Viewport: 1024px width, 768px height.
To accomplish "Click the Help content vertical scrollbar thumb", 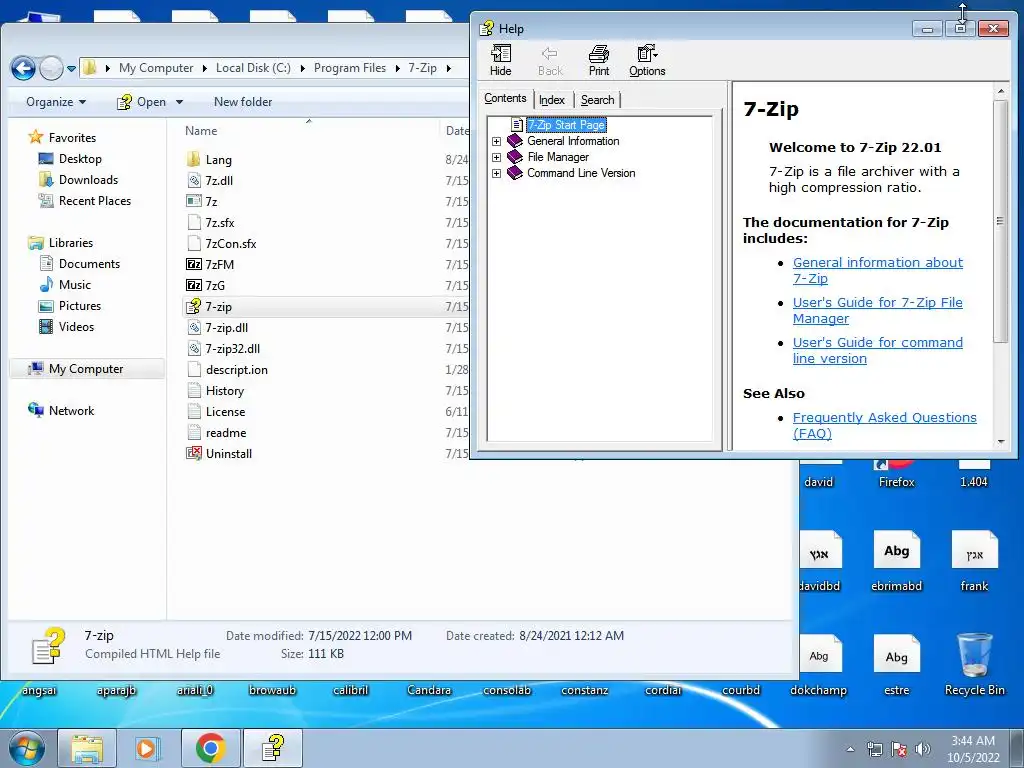I will click(x=1000, y=221).
